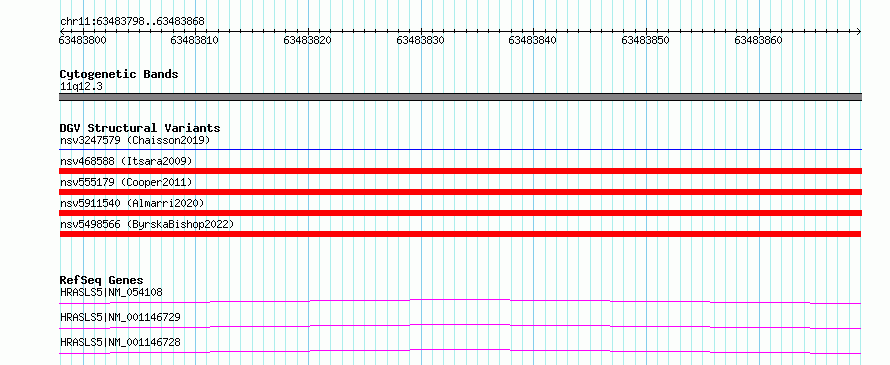Click the red bar for nsv5498566

[460, 234]
